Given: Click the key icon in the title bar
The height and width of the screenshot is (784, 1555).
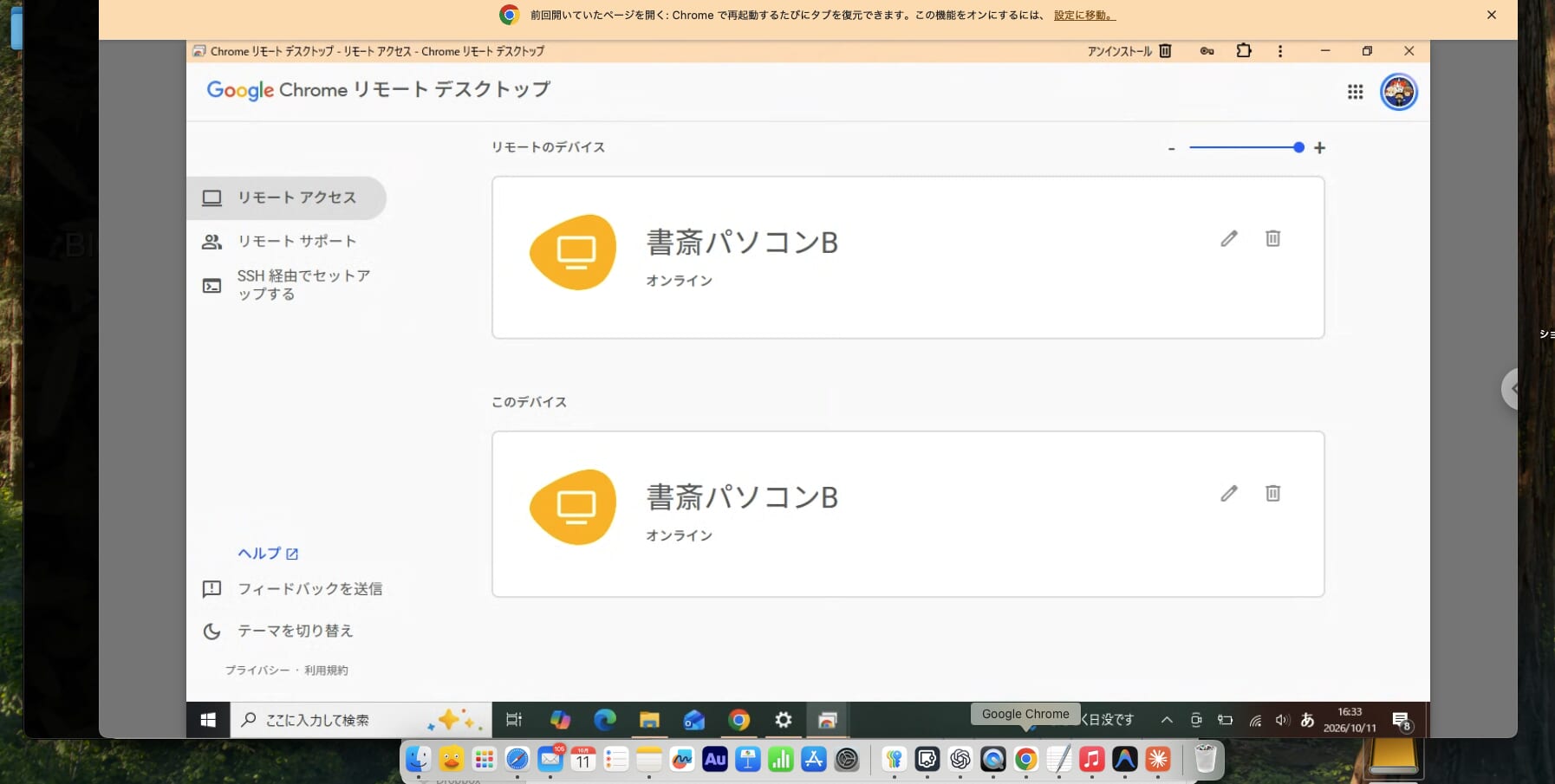Looking at the screenshot, I should [1207, 51].
